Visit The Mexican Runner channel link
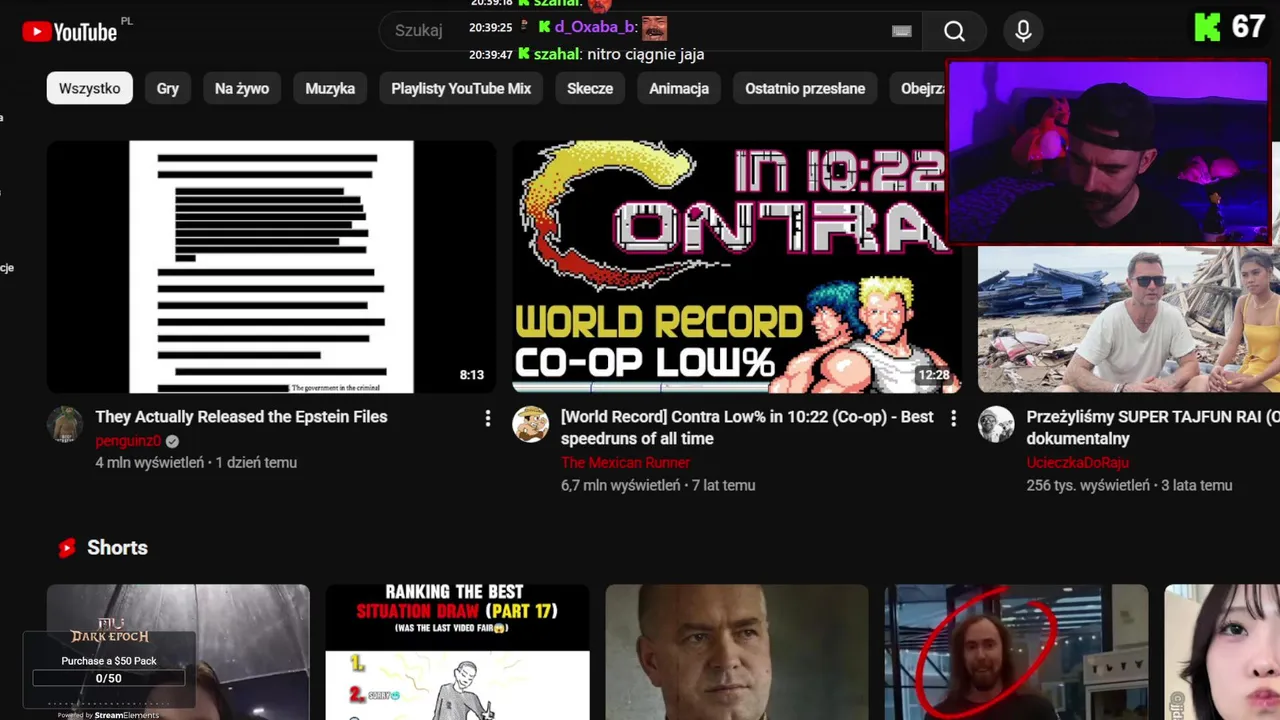Screen dimensions: 1280x720 point(625,463)
